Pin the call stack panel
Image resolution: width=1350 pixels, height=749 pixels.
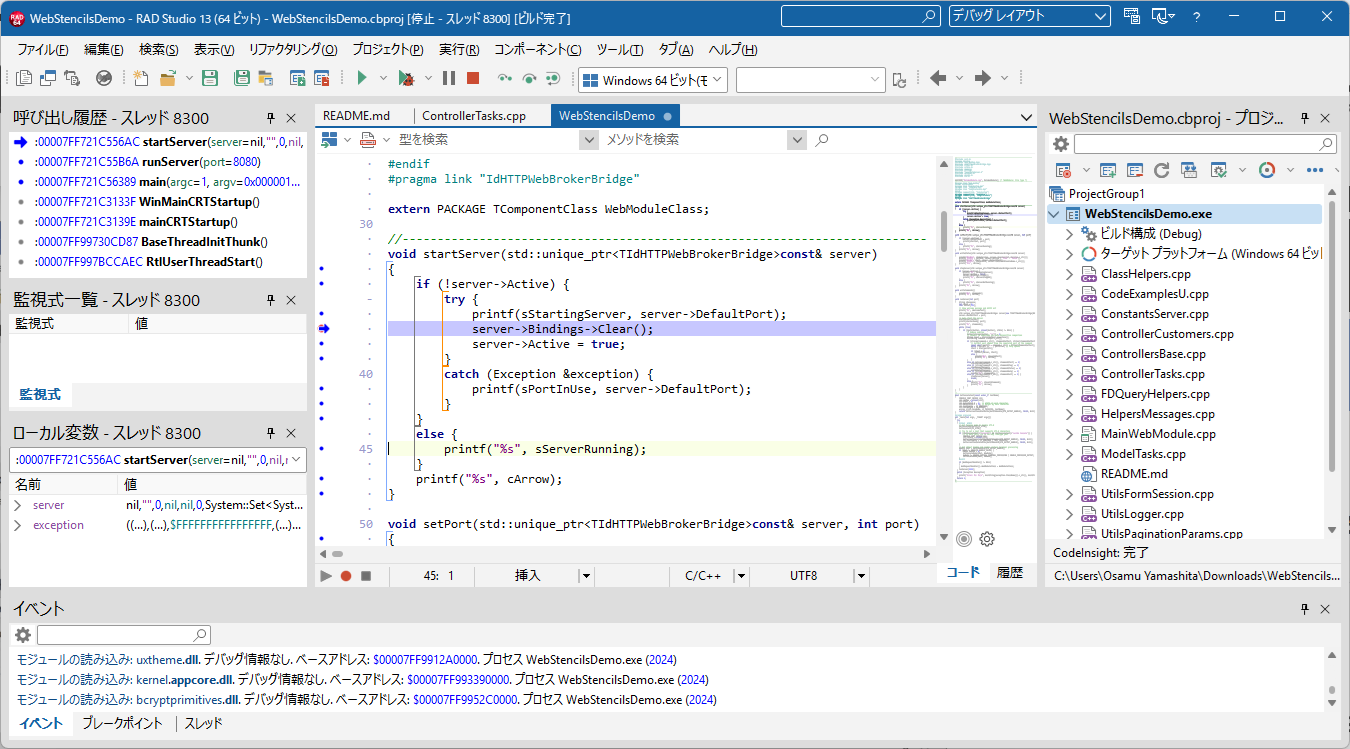(x=270, y=118)
